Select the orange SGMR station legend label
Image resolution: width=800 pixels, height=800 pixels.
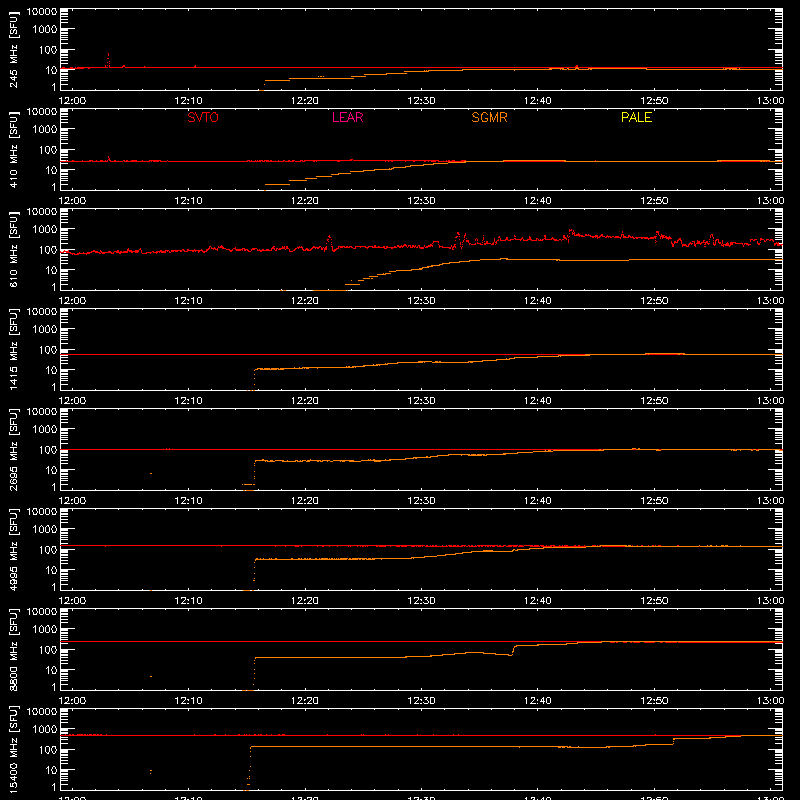(x=489, y=117)
